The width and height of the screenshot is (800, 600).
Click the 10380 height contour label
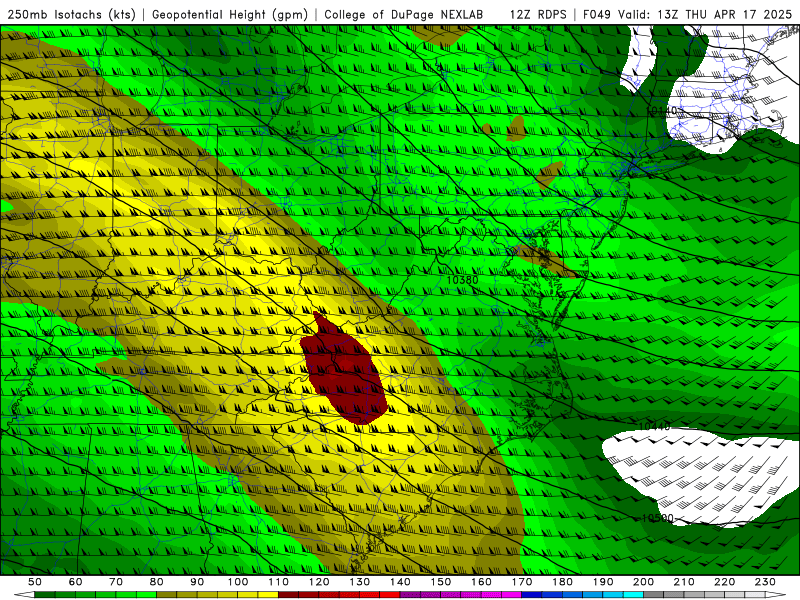coord(462,280)
